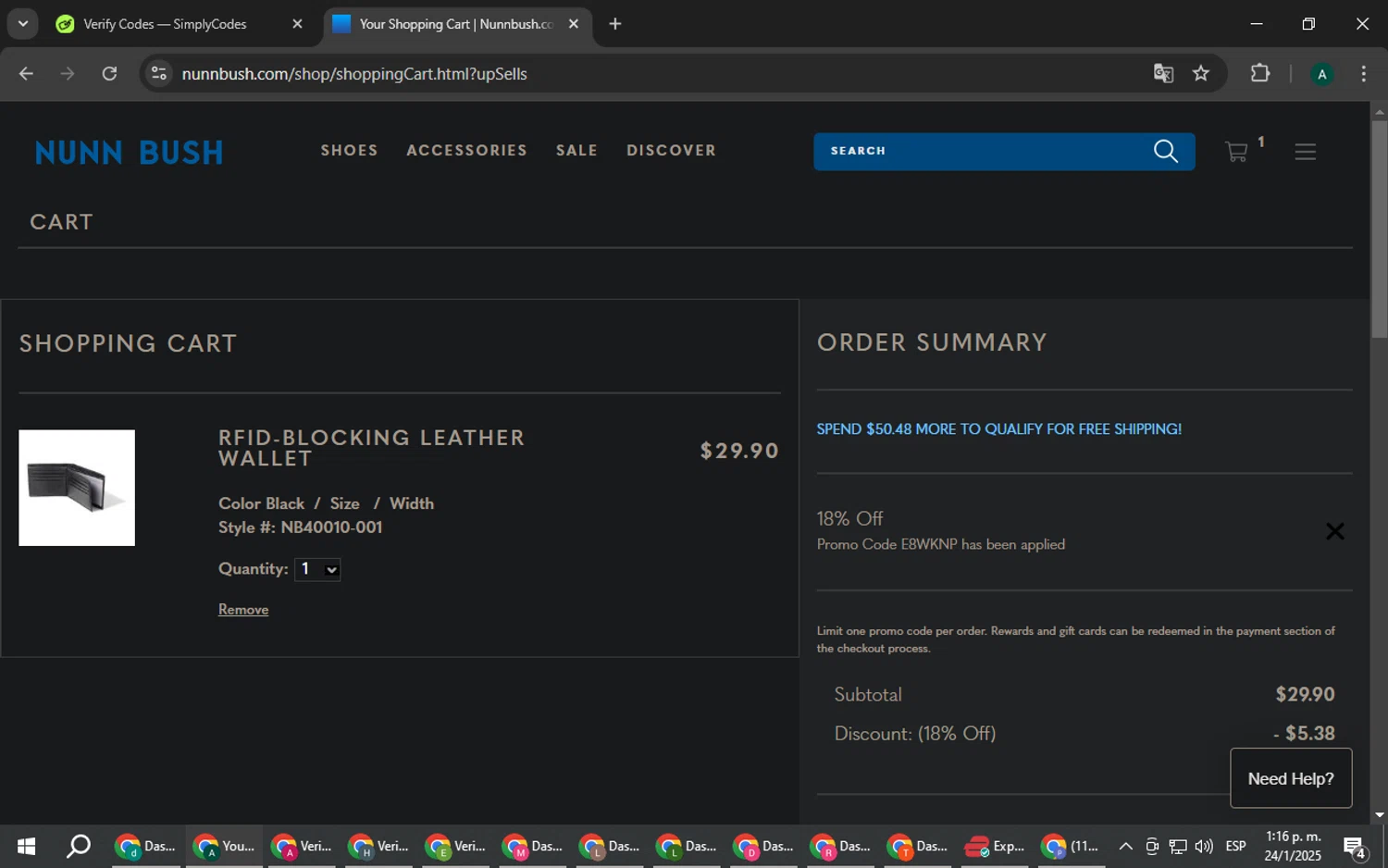Click the page vertical scrollbar

[x=1380, y=229]
